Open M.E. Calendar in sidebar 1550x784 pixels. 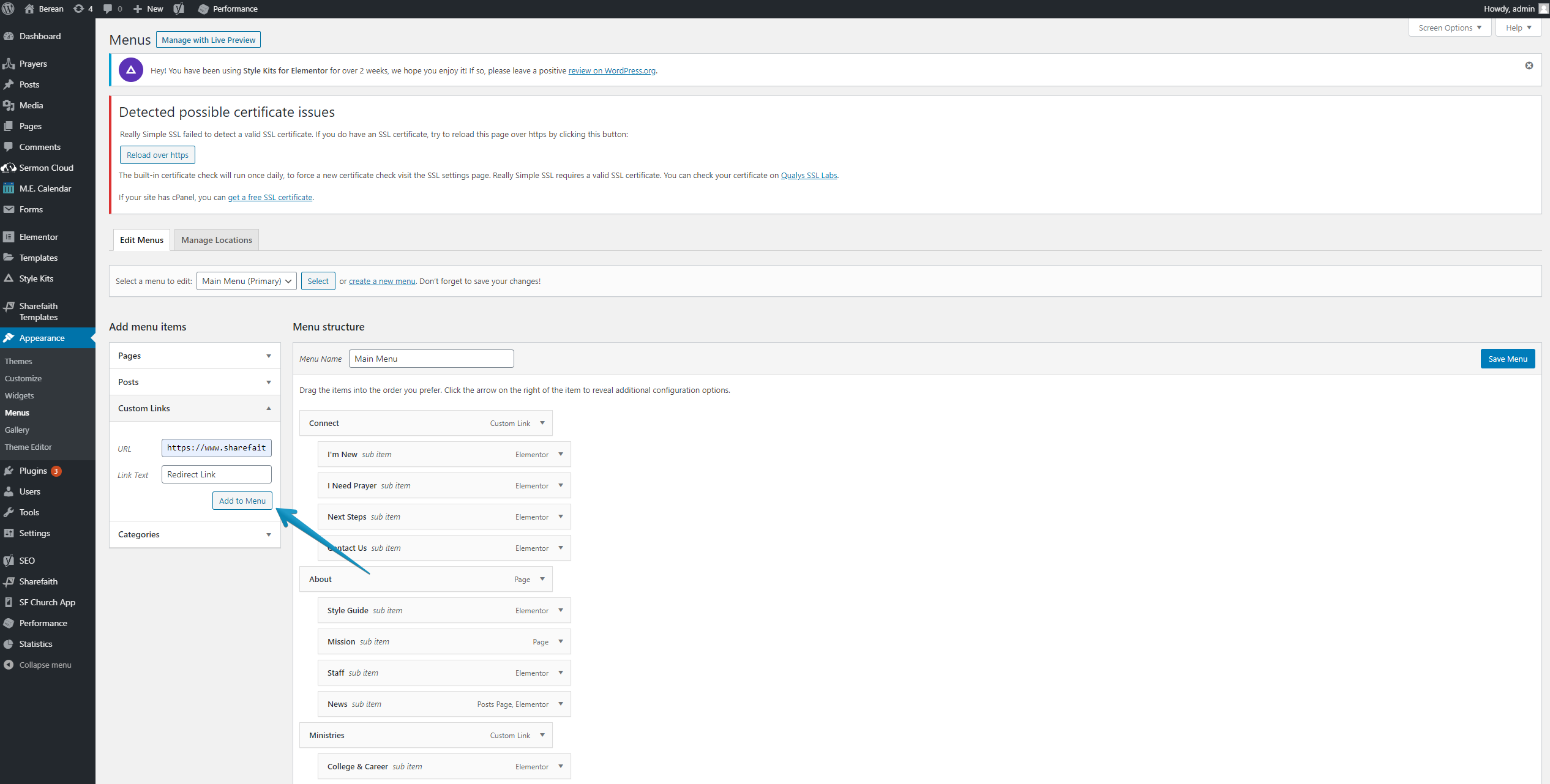tap(45, 189)
